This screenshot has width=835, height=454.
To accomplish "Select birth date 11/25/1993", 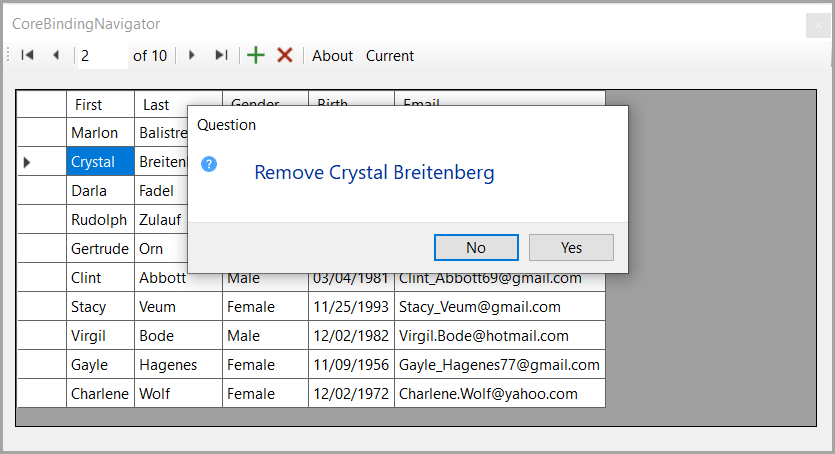I will click(351, 307).
